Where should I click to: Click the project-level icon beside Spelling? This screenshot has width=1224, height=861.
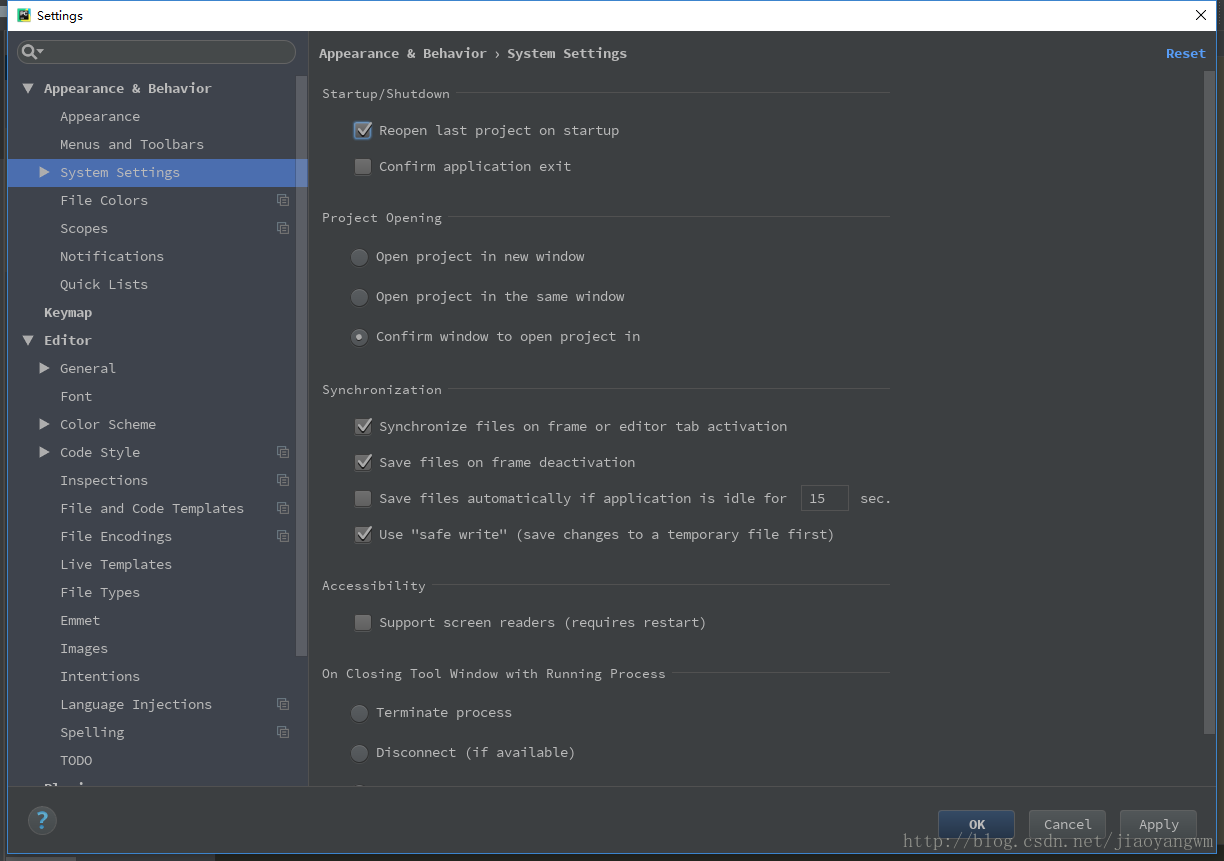click(x=283, y=732)
